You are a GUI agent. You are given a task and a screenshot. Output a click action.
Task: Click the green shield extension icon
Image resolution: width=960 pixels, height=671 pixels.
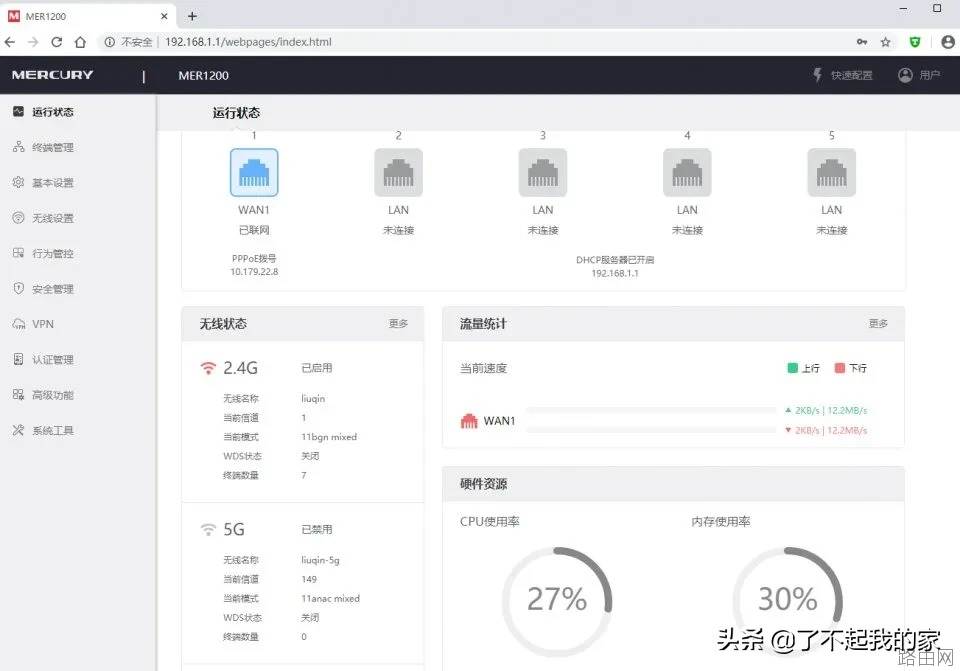[915, 42]
